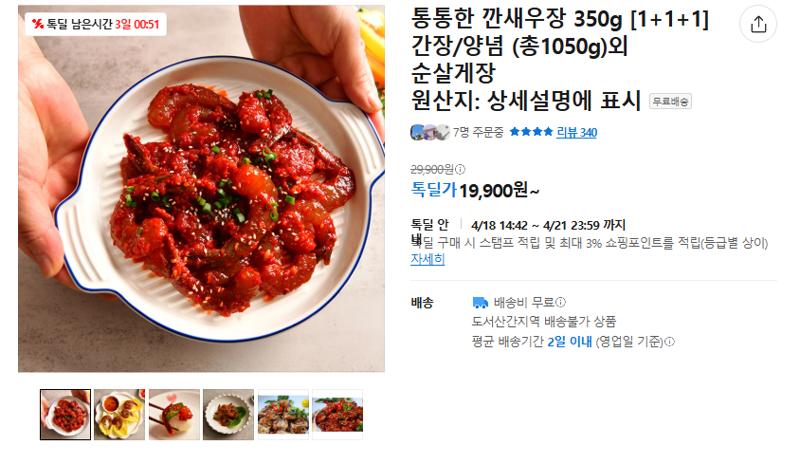800x464 pixels.
Task: Click the blue delivery truck icon
Action: click(x=480, y=303)
